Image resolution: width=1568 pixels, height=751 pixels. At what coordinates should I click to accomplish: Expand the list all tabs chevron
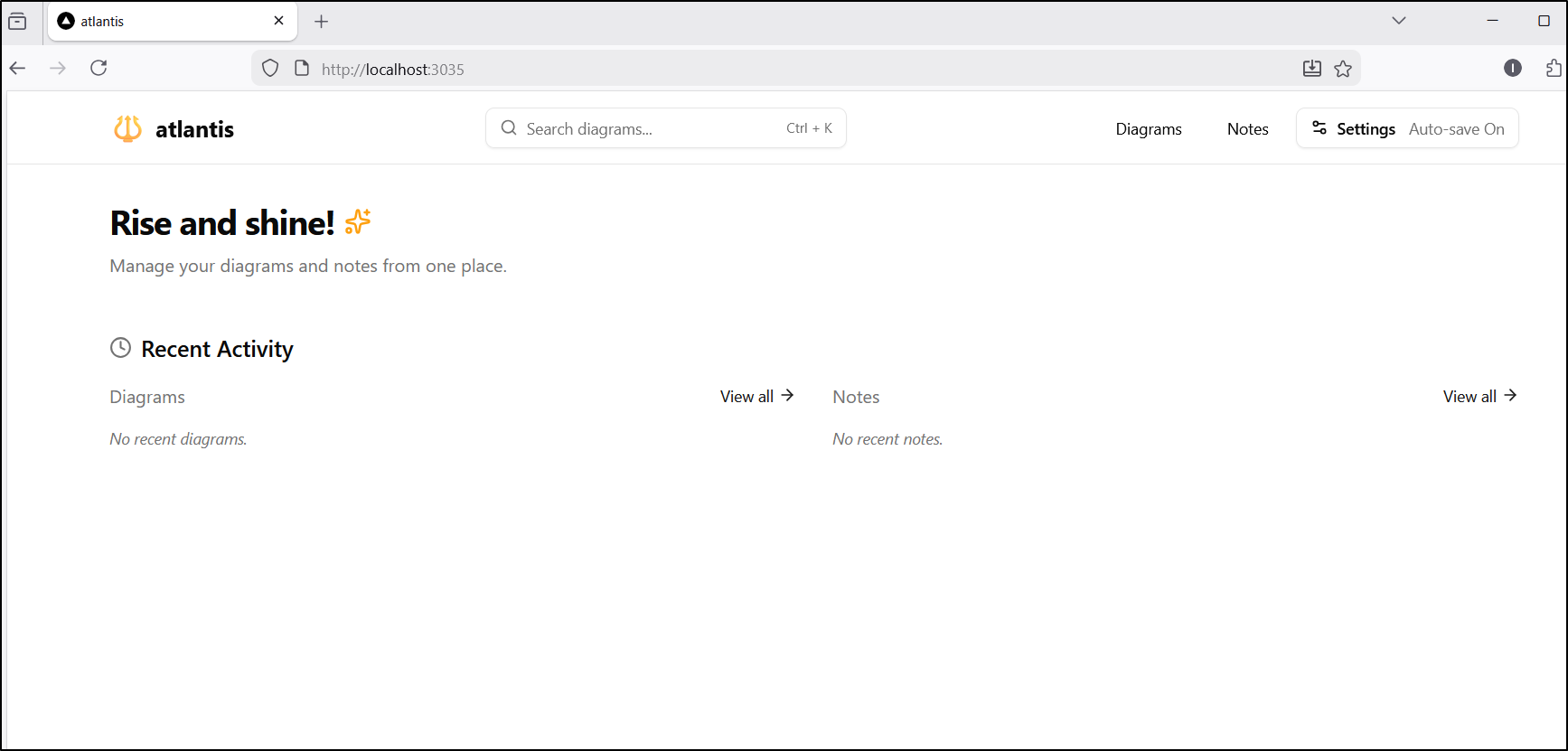tap(1398, 21)
